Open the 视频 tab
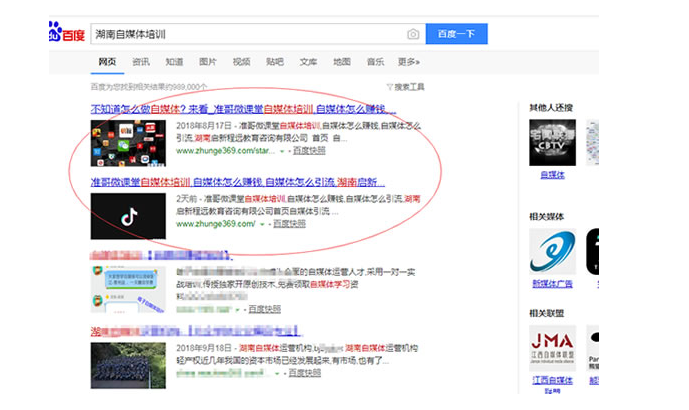689x410 pixels. [241, 62]
